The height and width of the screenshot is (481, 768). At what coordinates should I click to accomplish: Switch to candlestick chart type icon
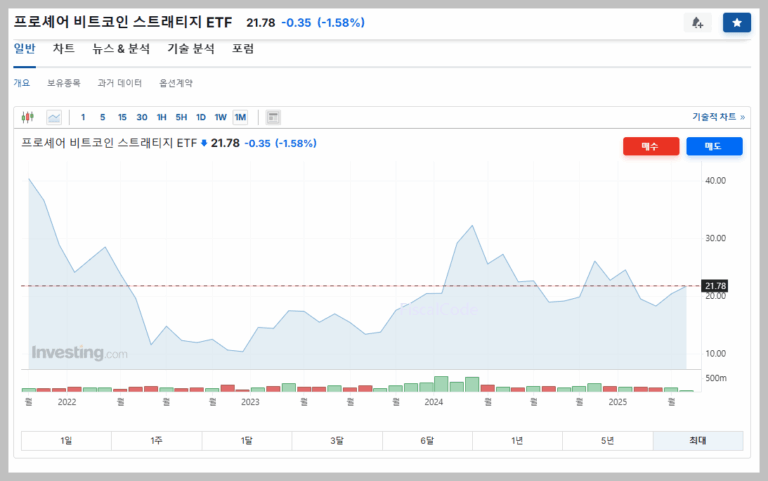click(x=28, y=117)
